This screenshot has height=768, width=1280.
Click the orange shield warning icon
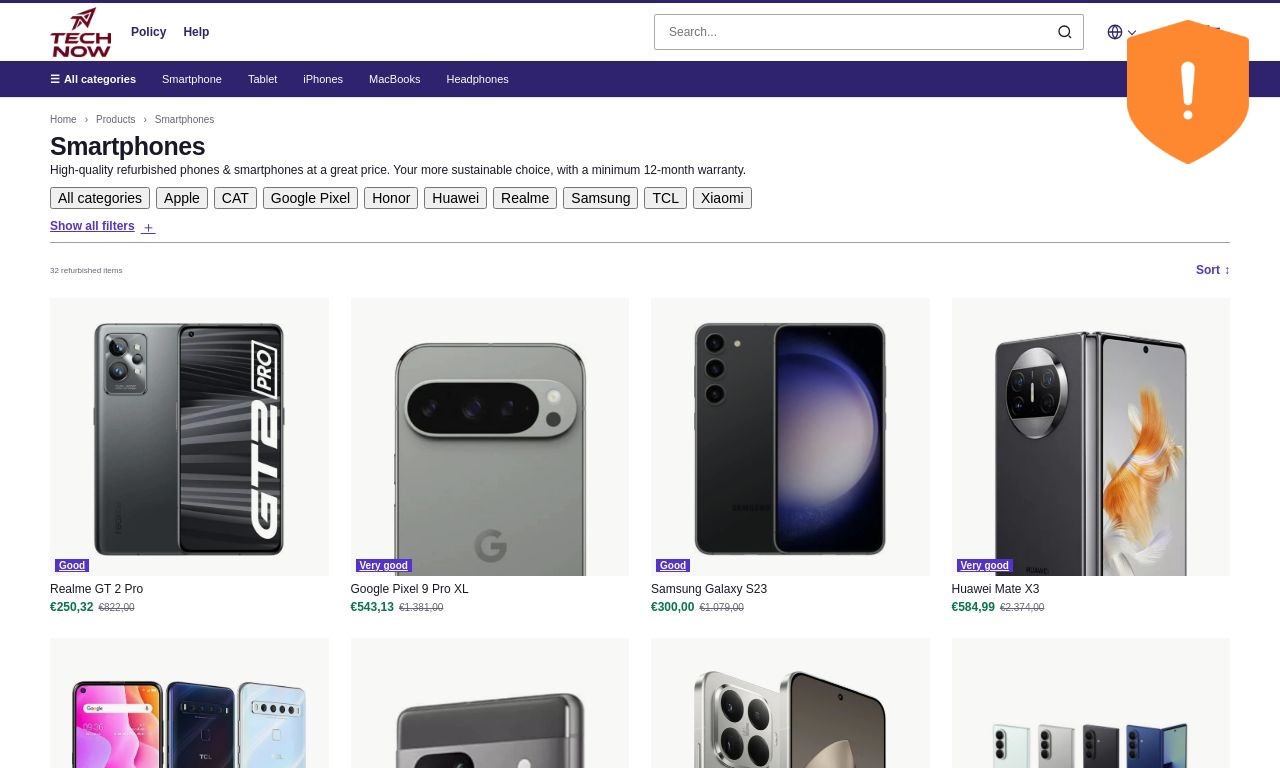click(1188, 92)
